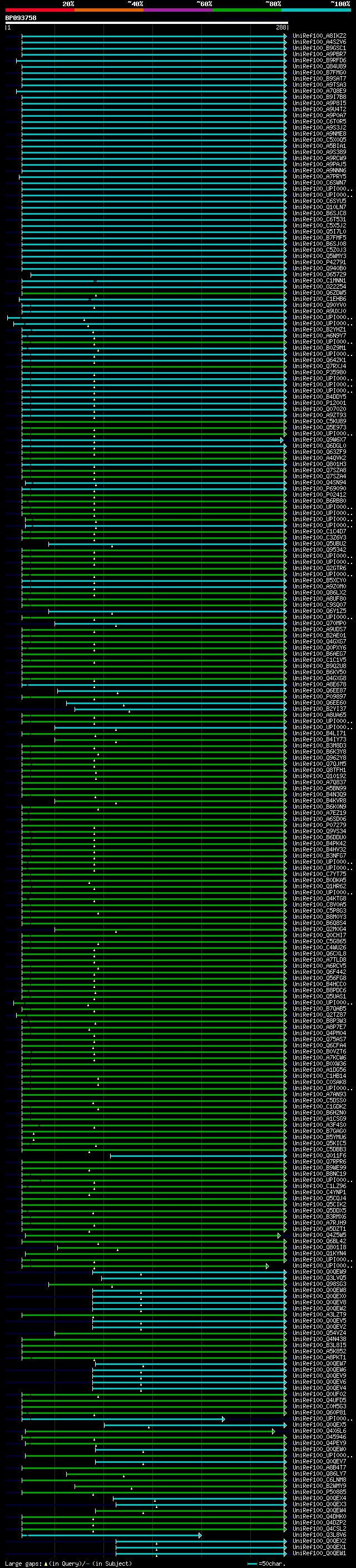Select hit UniRef100_C1EHB6
The height and width of the screenshot is (1568, 356).
pos(319,299)
